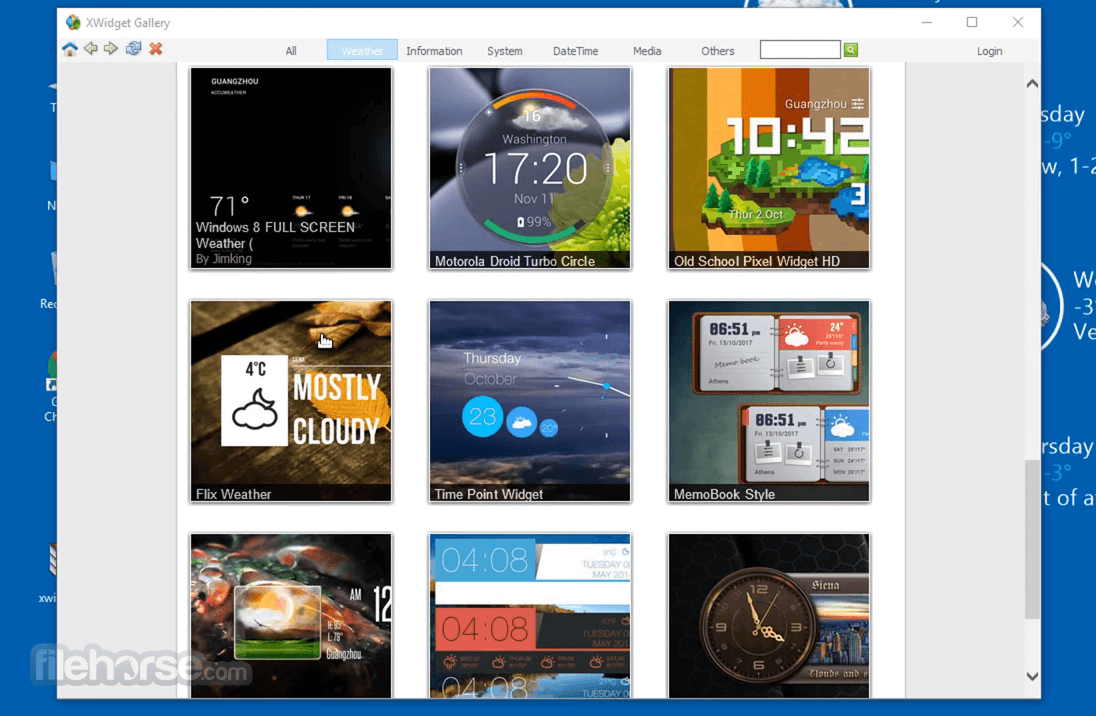Open the DateTime category tab
Screen dimensions: 1096x716
pyautogui.click(x=575, y=51)
